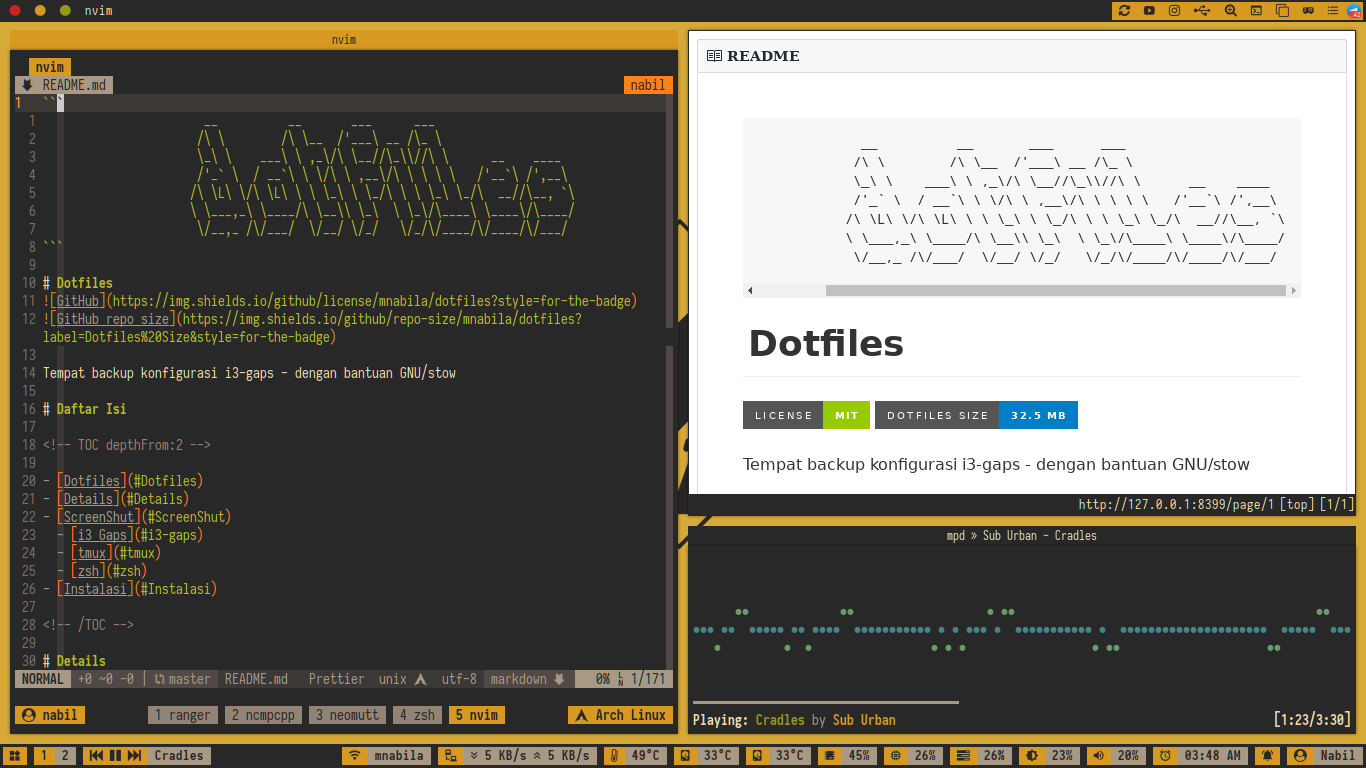Click utf-8 encoding in nvim statusline
The image size is (1366, 768).
coord(459,679)
